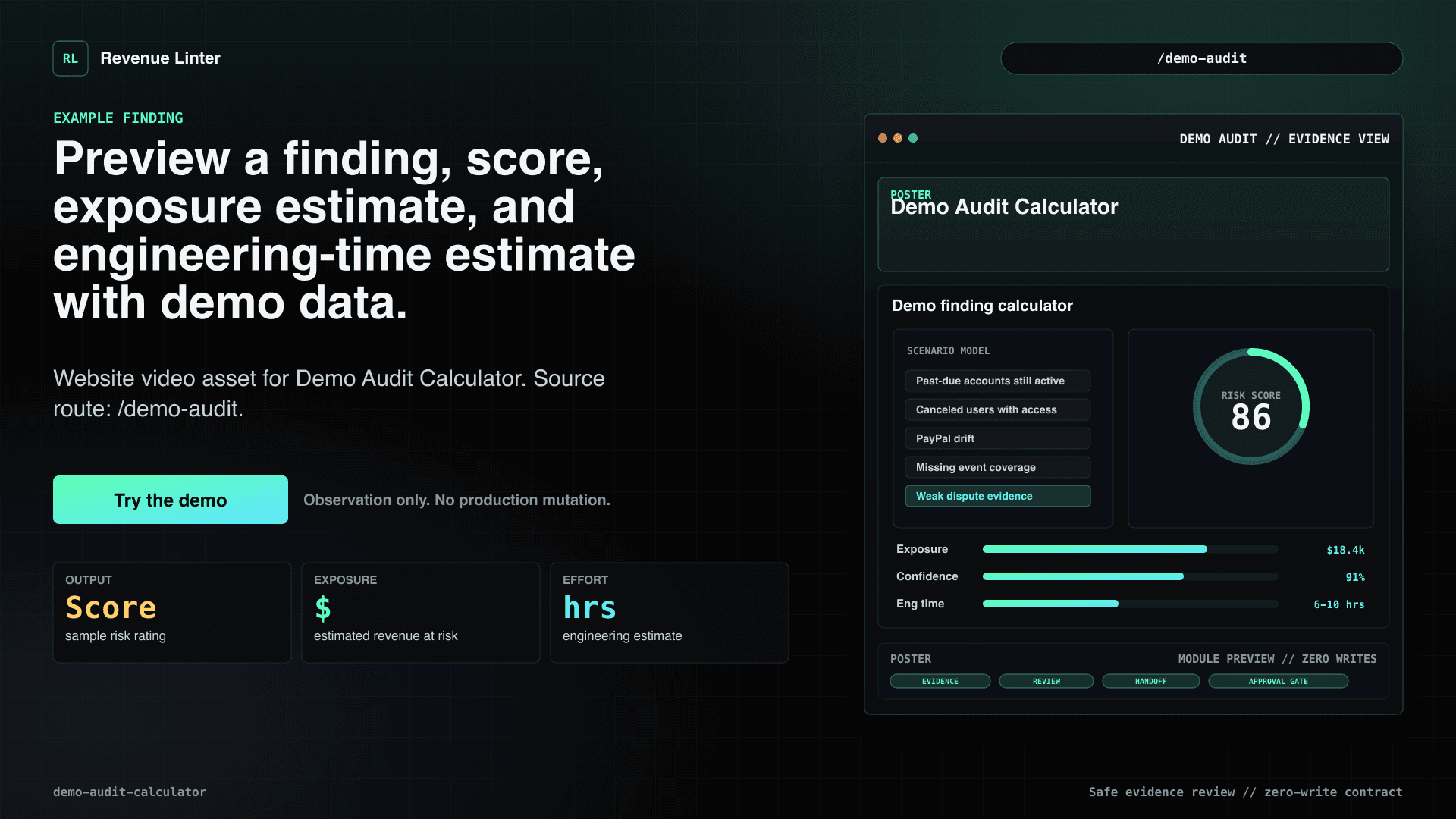This screenshot has width=1456, height=819.
Task: Click the Demo Audit Calculator poster title
Action: pyautogui.click(x=1004, y=207)
